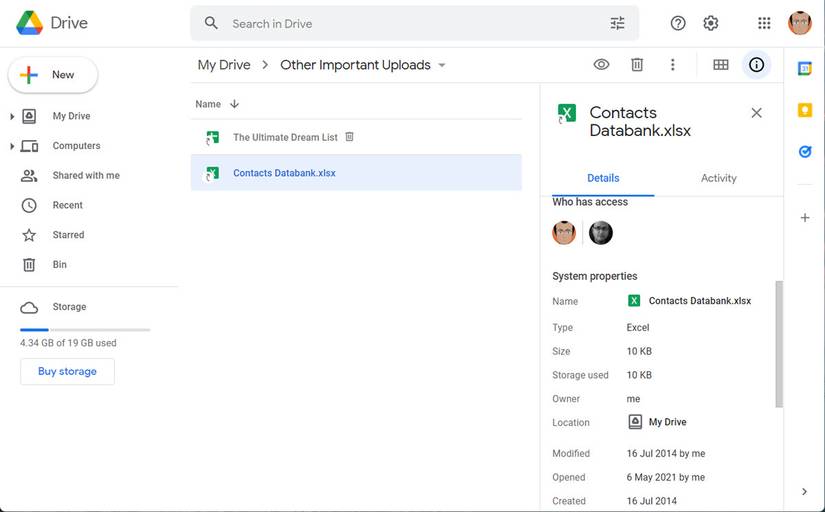This screenshot has width=825, height=512.
Task: Open the Help question mark icon
Action: click(x=678, y=23)
